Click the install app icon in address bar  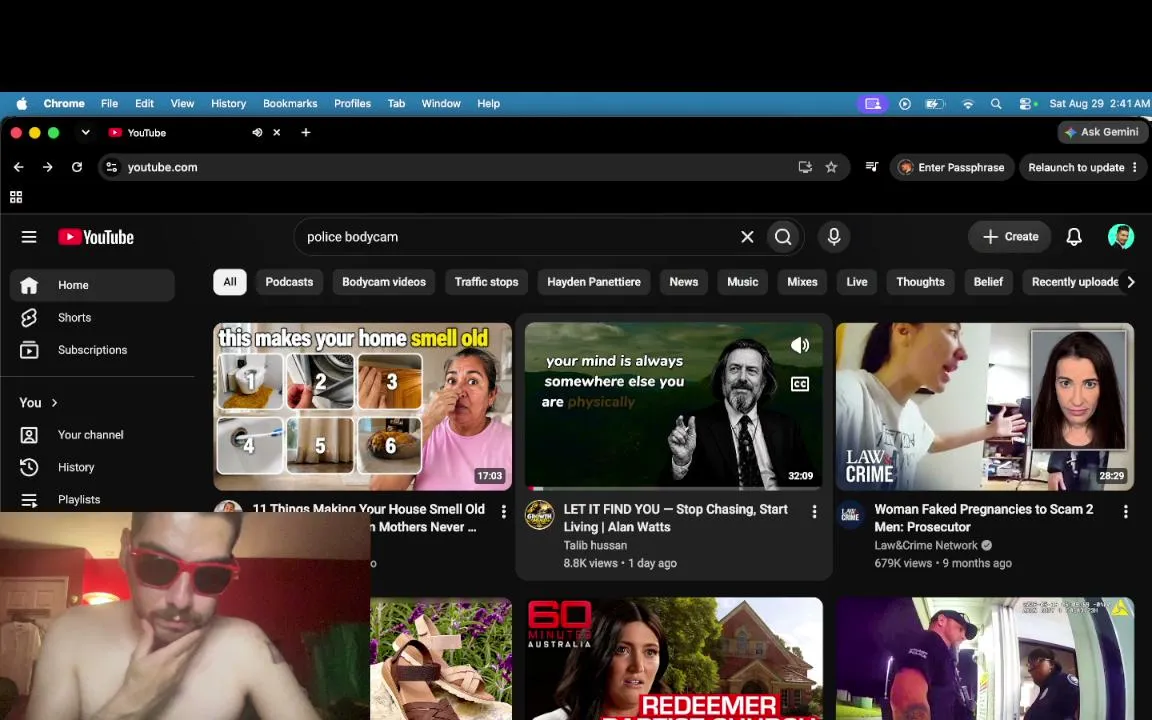click(804, 168)
